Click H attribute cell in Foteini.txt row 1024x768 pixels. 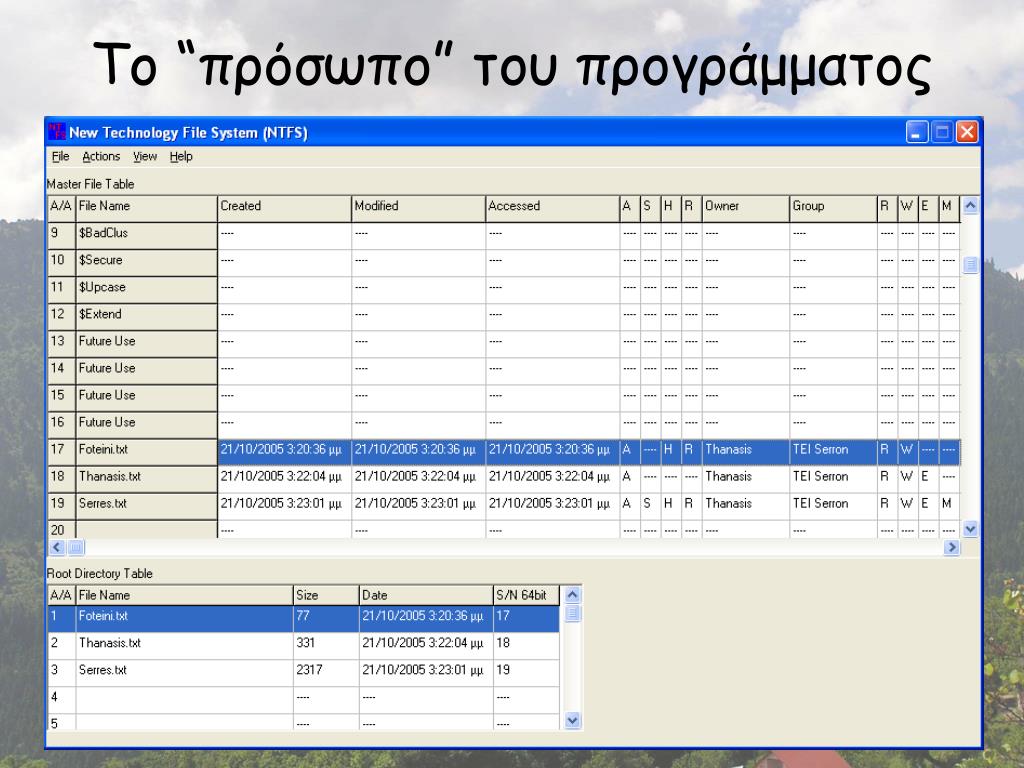coord(670,450)
